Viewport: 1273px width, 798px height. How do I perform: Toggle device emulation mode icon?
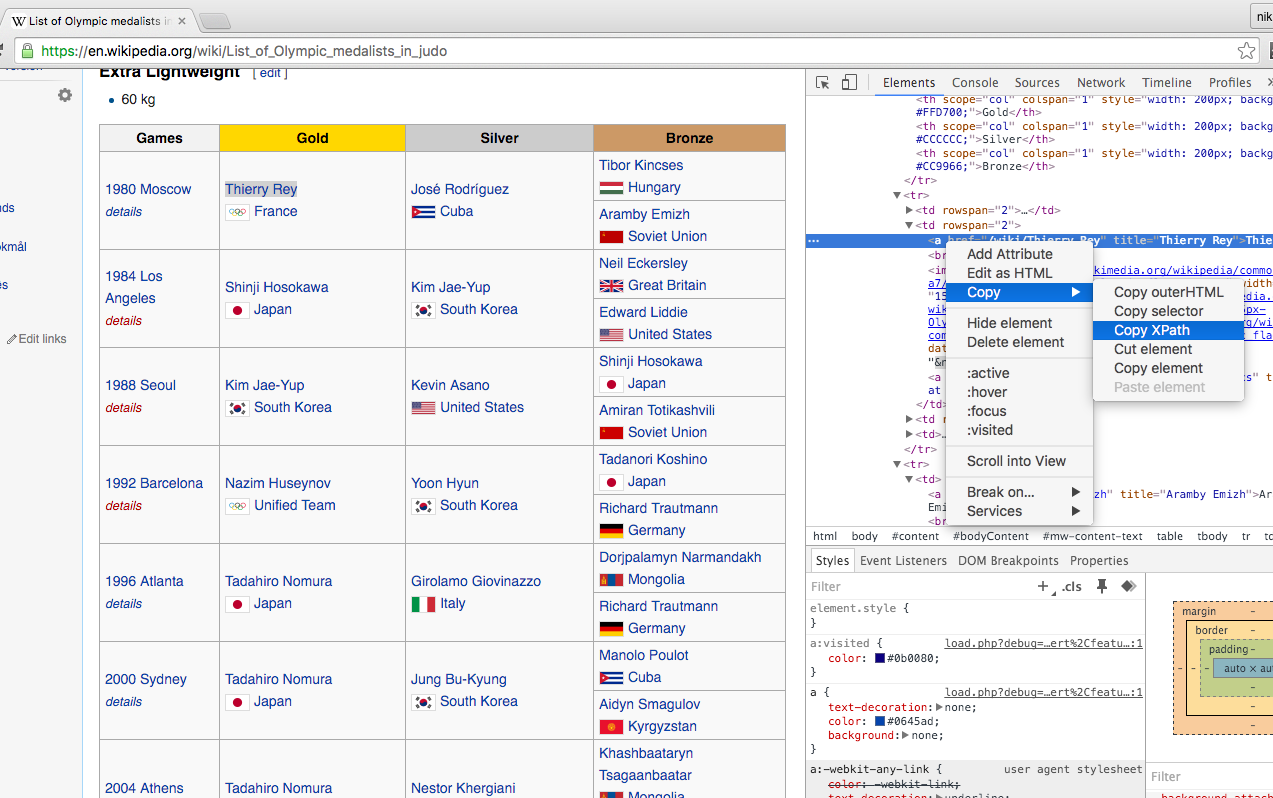click(x=848, y=82)
